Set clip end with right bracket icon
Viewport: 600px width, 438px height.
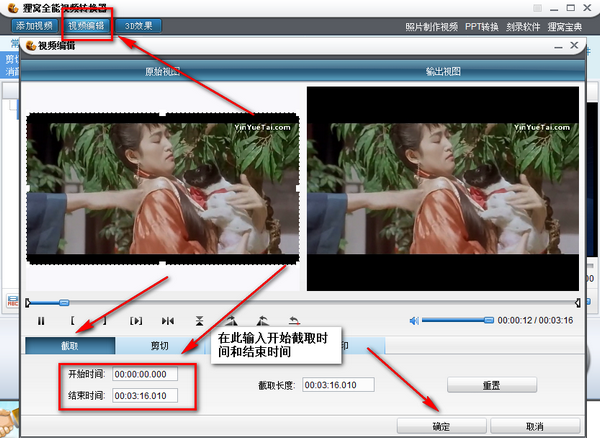tap(104, 321)
